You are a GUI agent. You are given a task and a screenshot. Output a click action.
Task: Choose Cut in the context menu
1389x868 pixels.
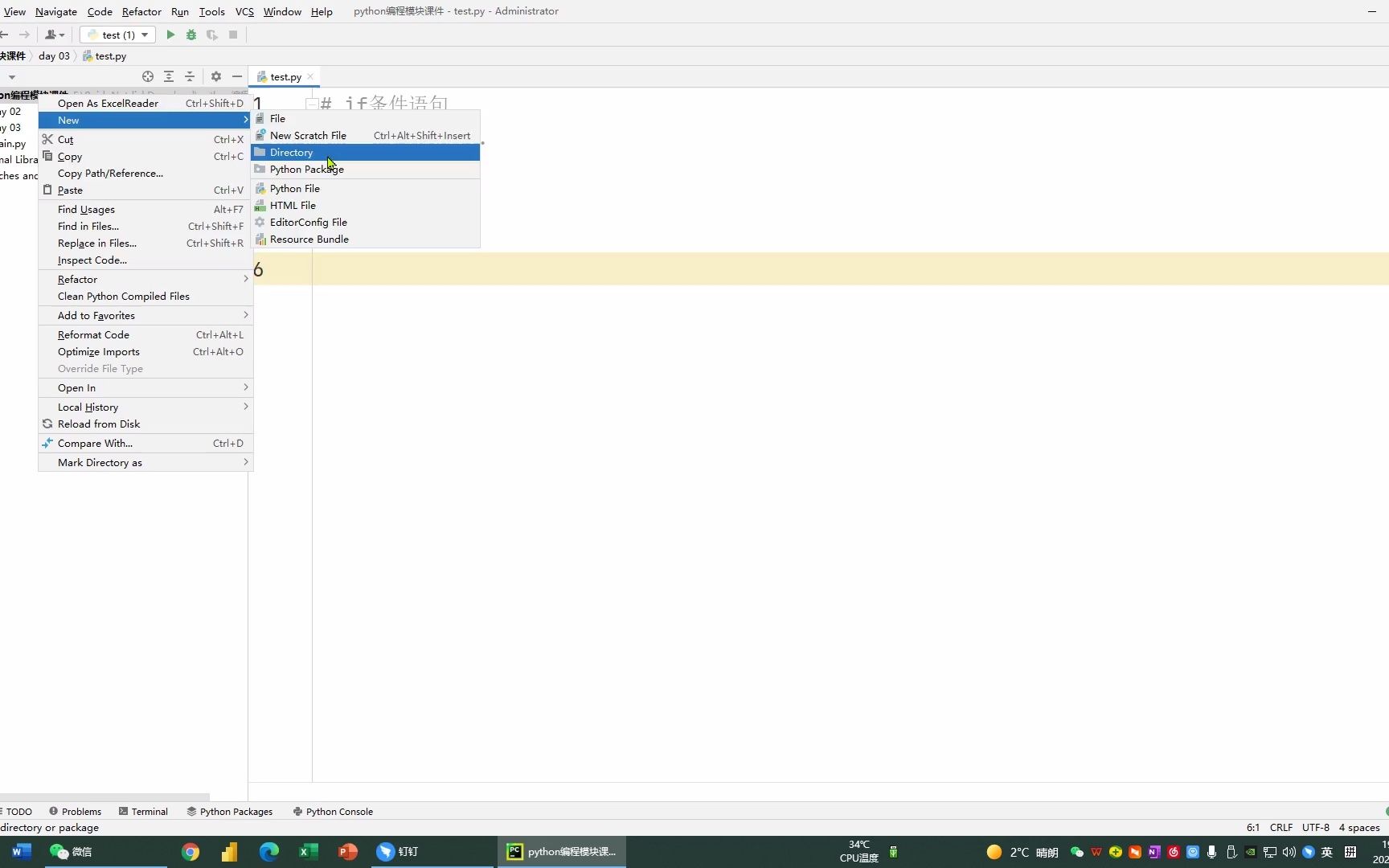tap(145, 139)
